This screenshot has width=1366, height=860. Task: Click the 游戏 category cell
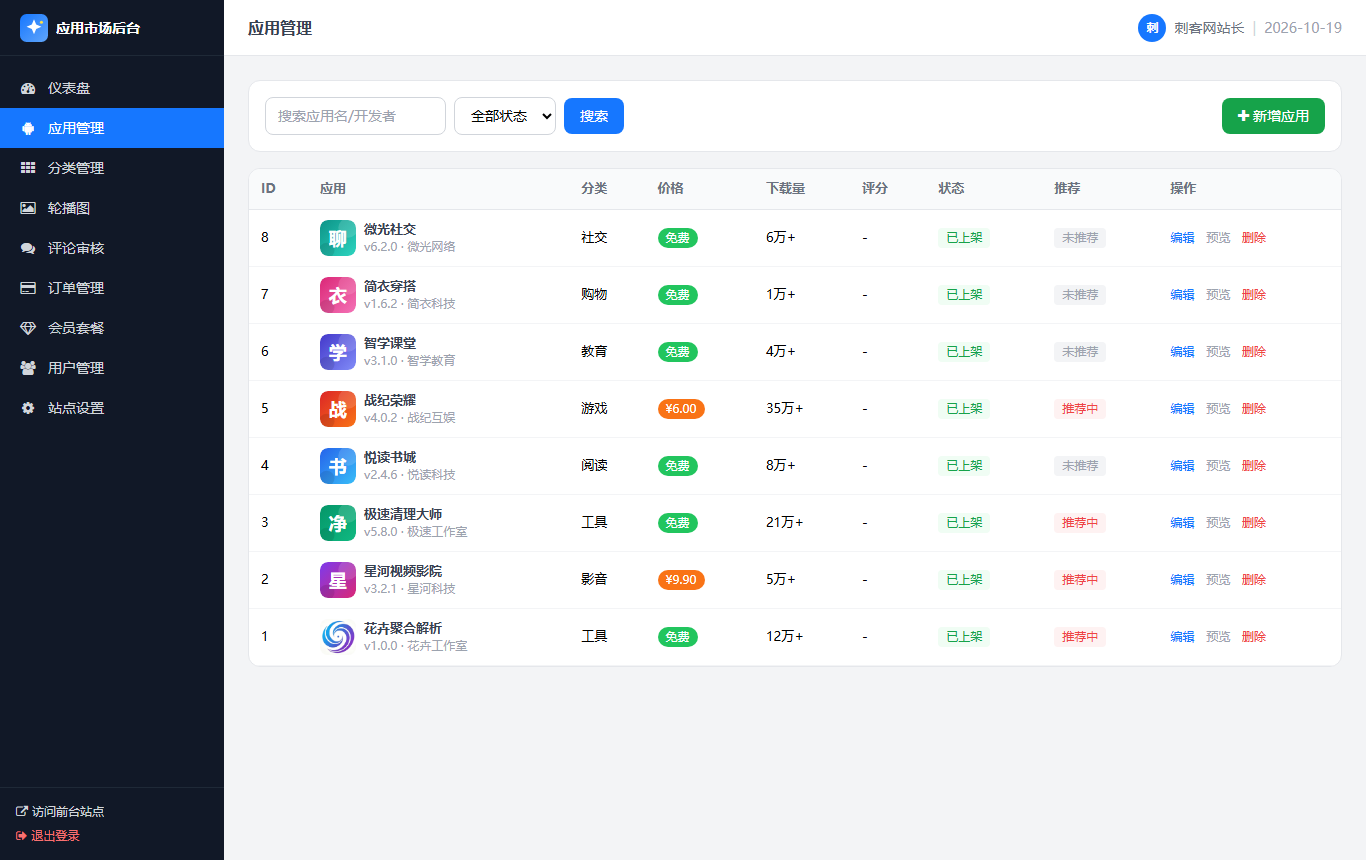[x=594, y=409]
